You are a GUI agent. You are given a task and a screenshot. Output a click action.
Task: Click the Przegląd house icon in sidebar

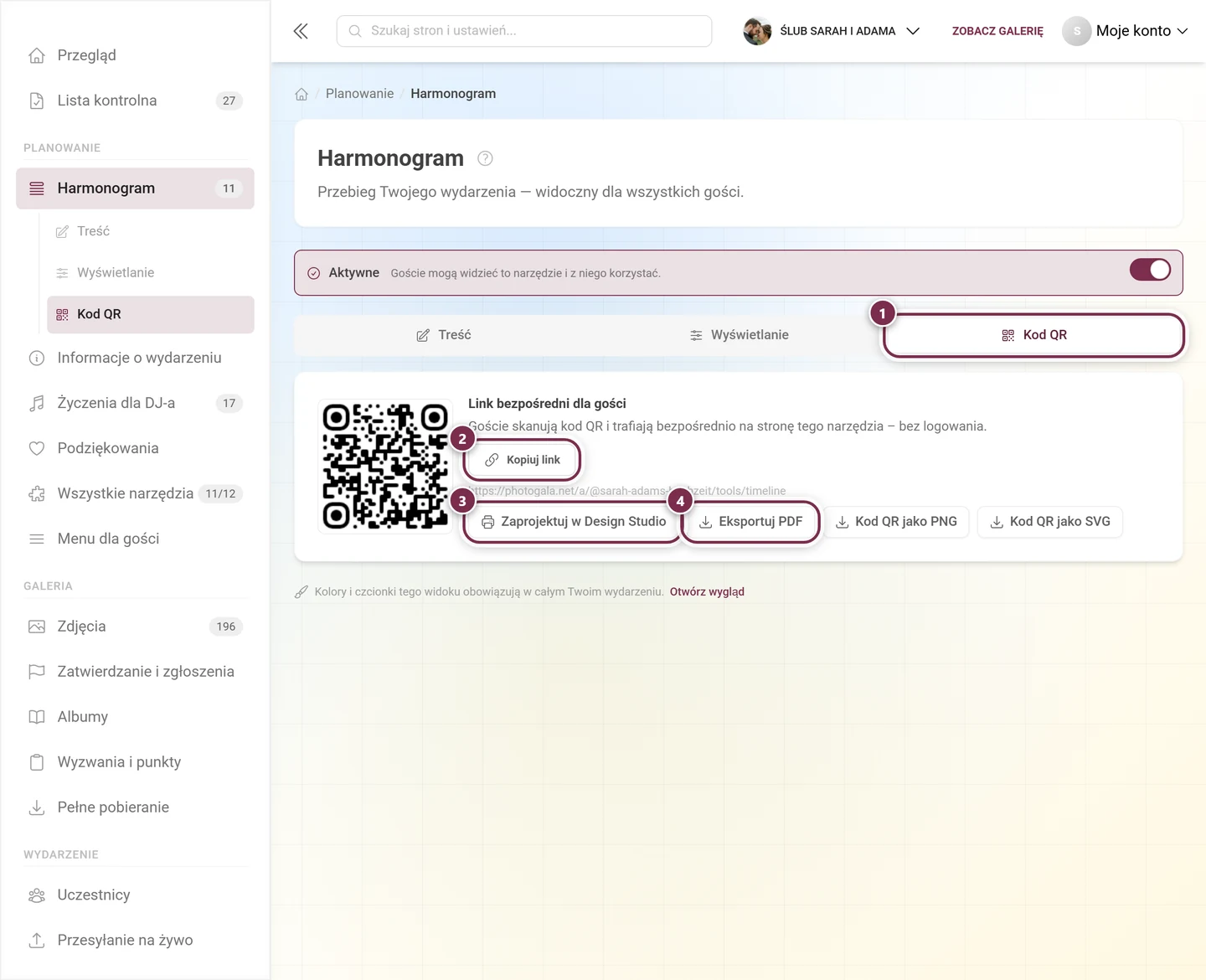pos(37,55)
